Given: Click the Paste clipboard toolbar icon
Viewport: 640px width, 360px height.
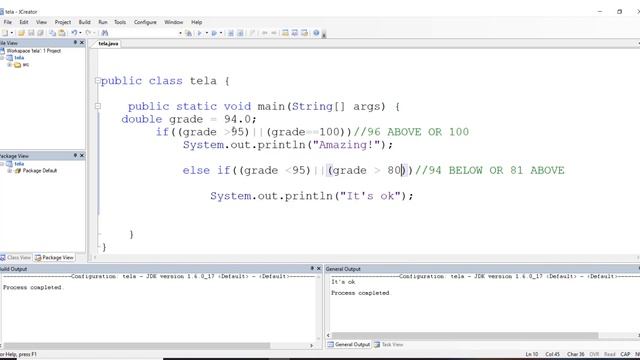Looking at the screenshot, I should click(62, 33).
